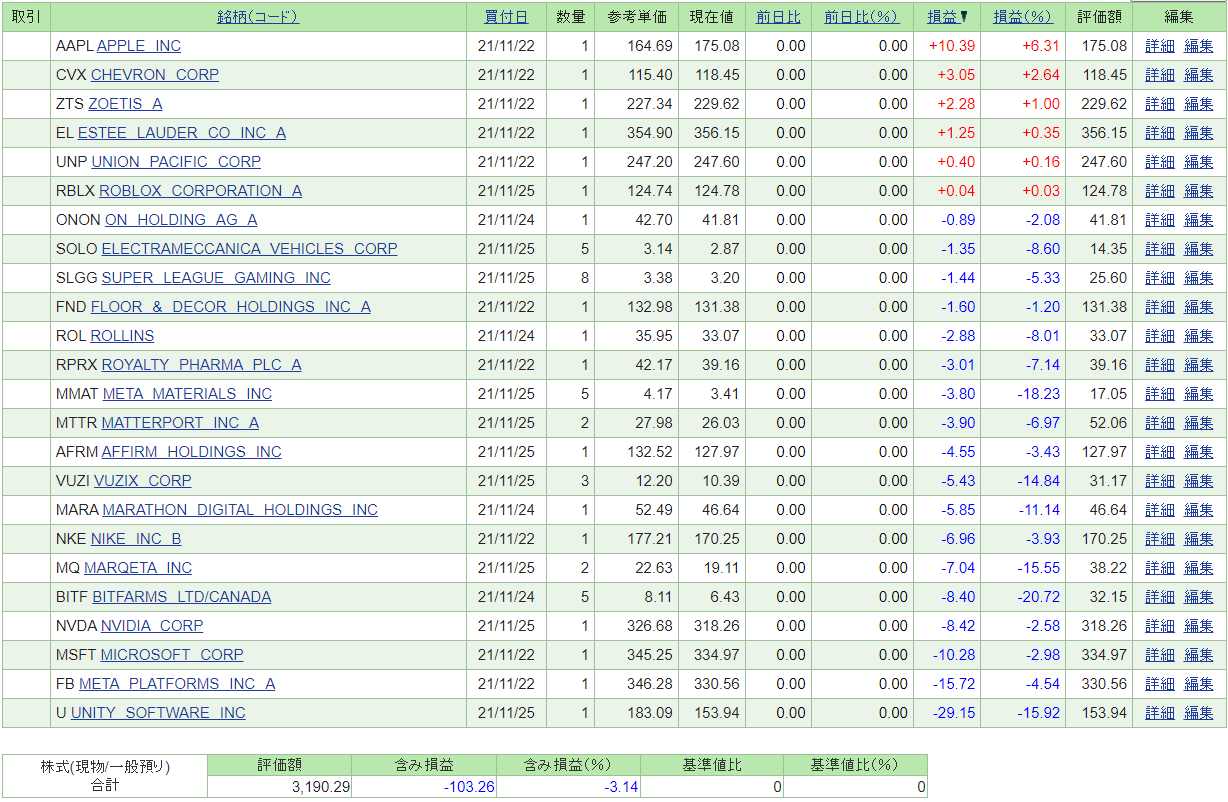Sort table by 買付日 column header
The image size is (1228, 802).
[x=506, y=17]
